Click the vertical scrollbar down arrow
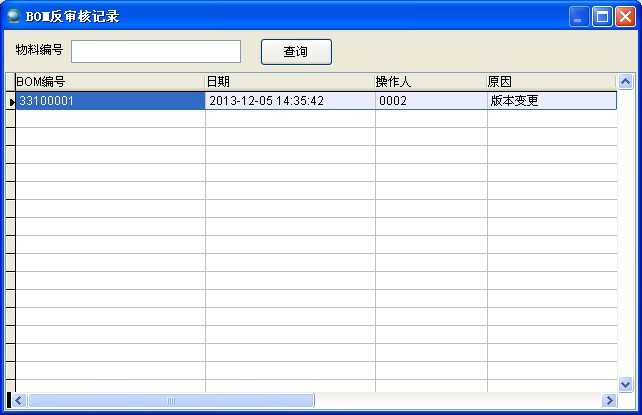The width and height of the screenshot is (642, 415). pyautogui.click(x=626, y=384)
